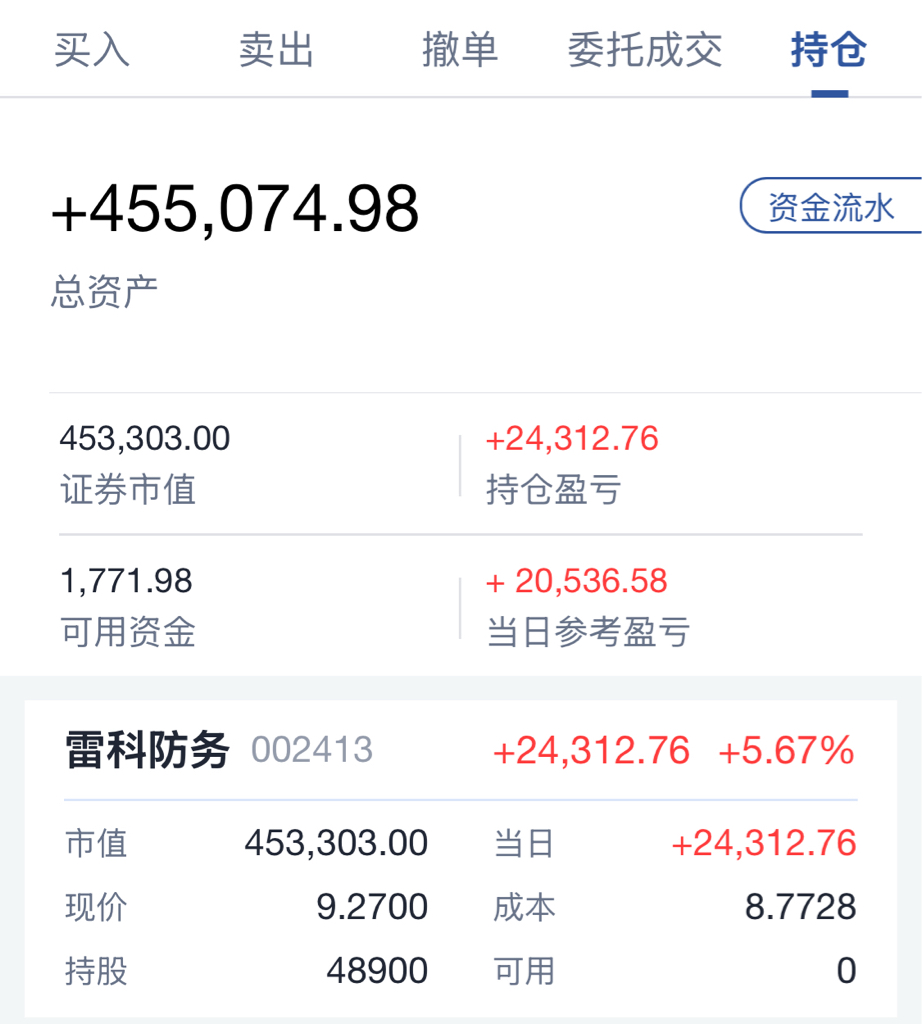Viewport: 922px width, 1024px height.
Task: Select the 总资产 label
Action: point(104,291)
